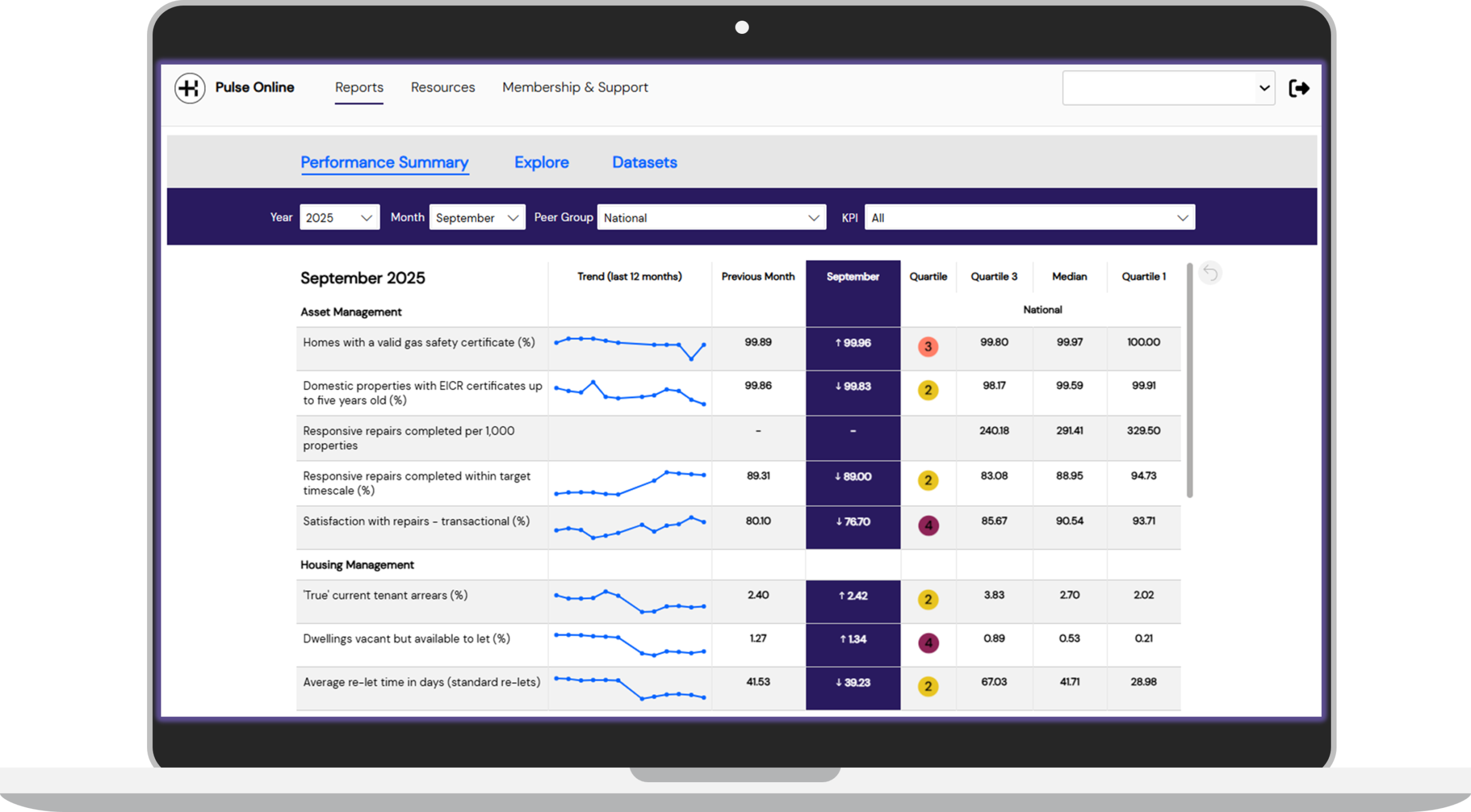Image resolution: width=1471 pixels, height=812 pixels.
Task: Click the logout icon at top right
Action: pyautogui.click(x=1299, y=88)
